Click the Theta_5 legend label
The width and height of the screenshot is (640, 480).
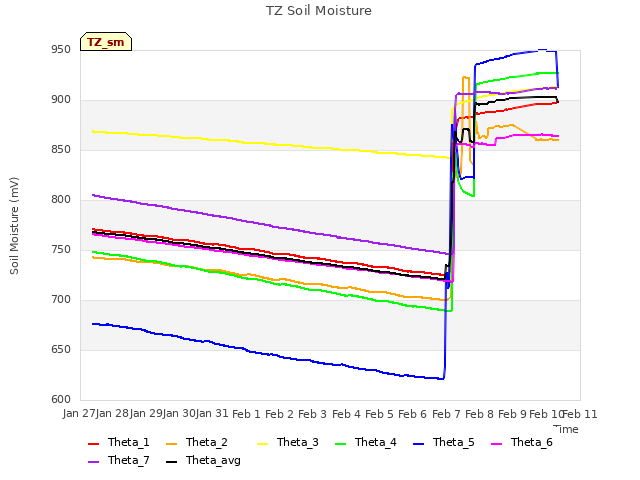tap(453, 442)
